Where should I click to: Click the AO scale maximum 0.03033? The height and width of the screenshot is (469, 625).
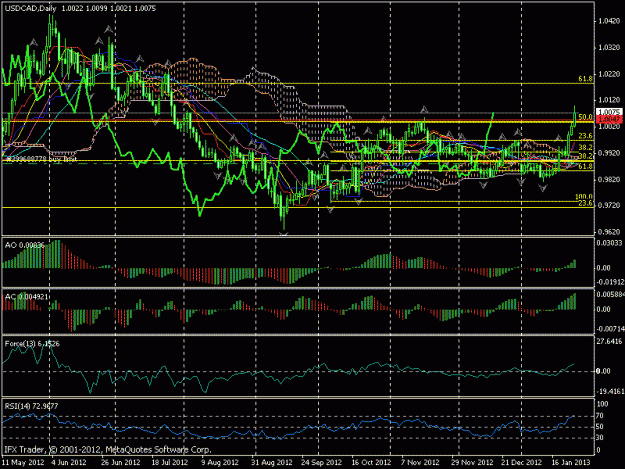tap(610, 243)
